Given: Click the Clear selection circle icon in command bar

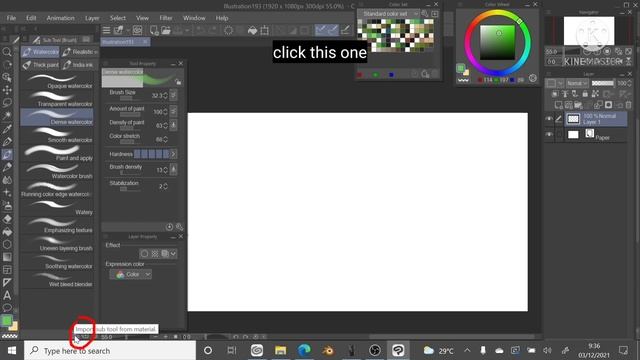Looking at the screenshot, I should (x=229, y=30).
